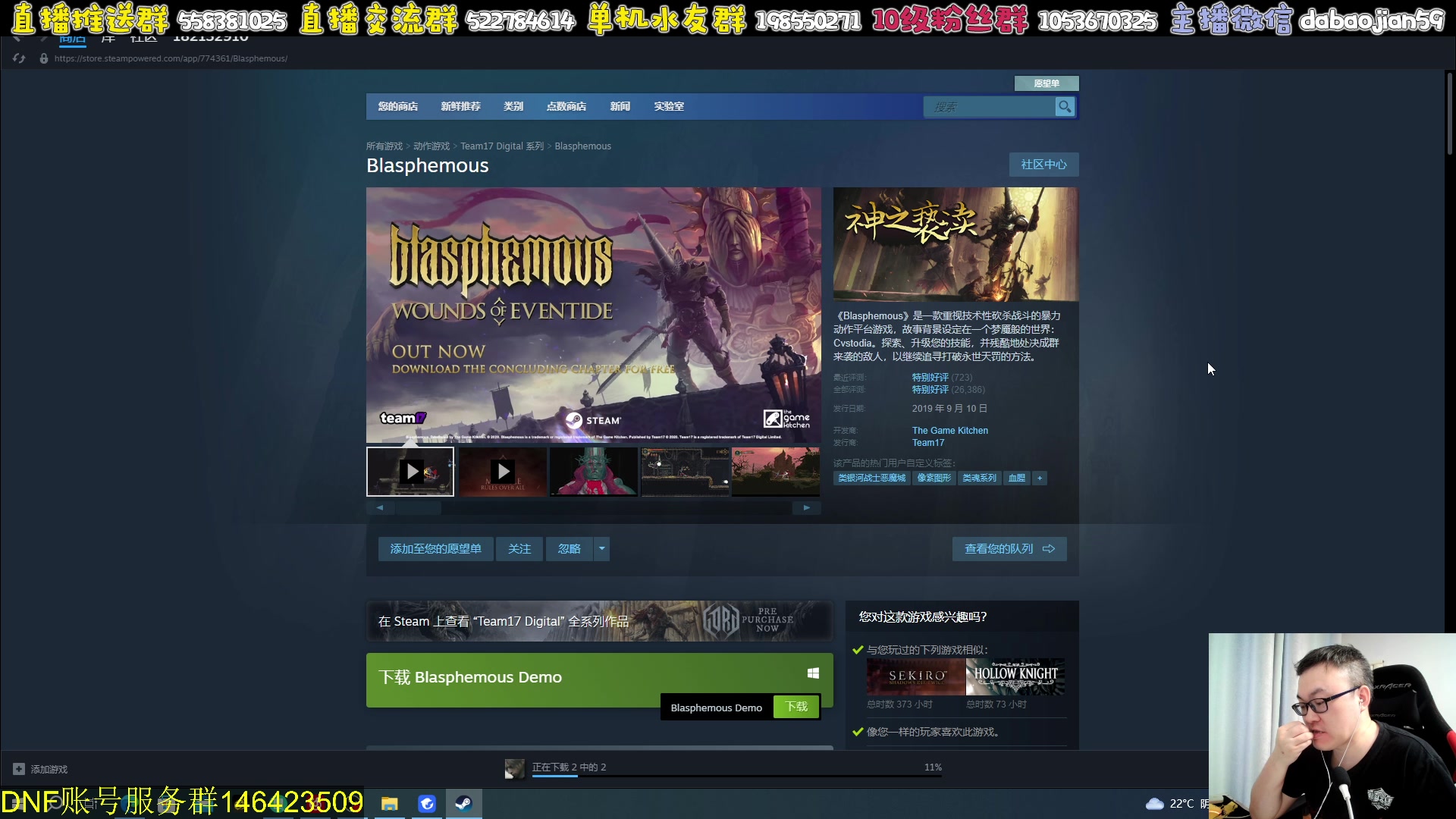Screen dimensions: 1456x819
Task: Open the 实验室 labs tab
Action: (669, 107)
